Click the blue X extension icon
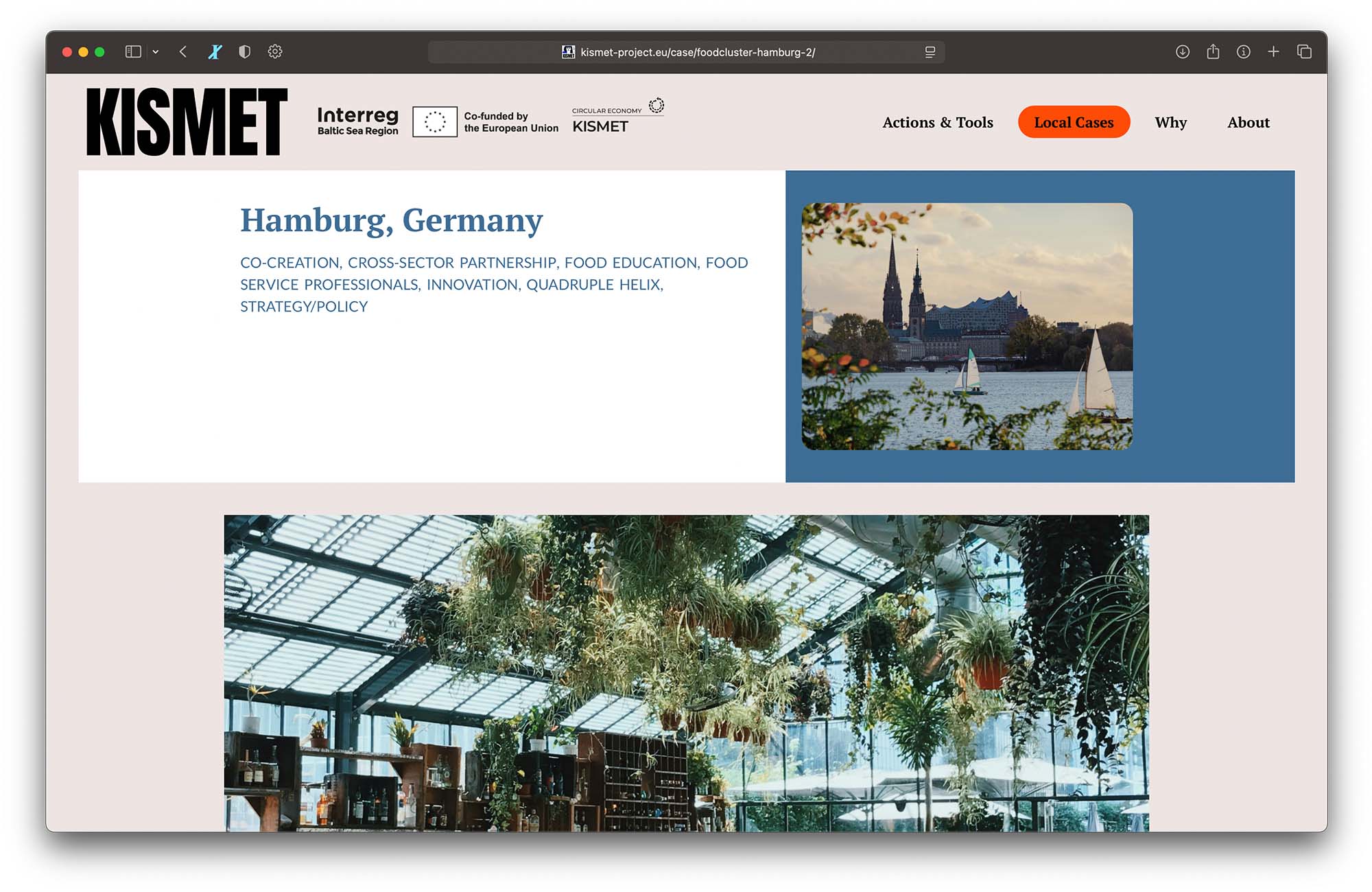 pos(215,51)
